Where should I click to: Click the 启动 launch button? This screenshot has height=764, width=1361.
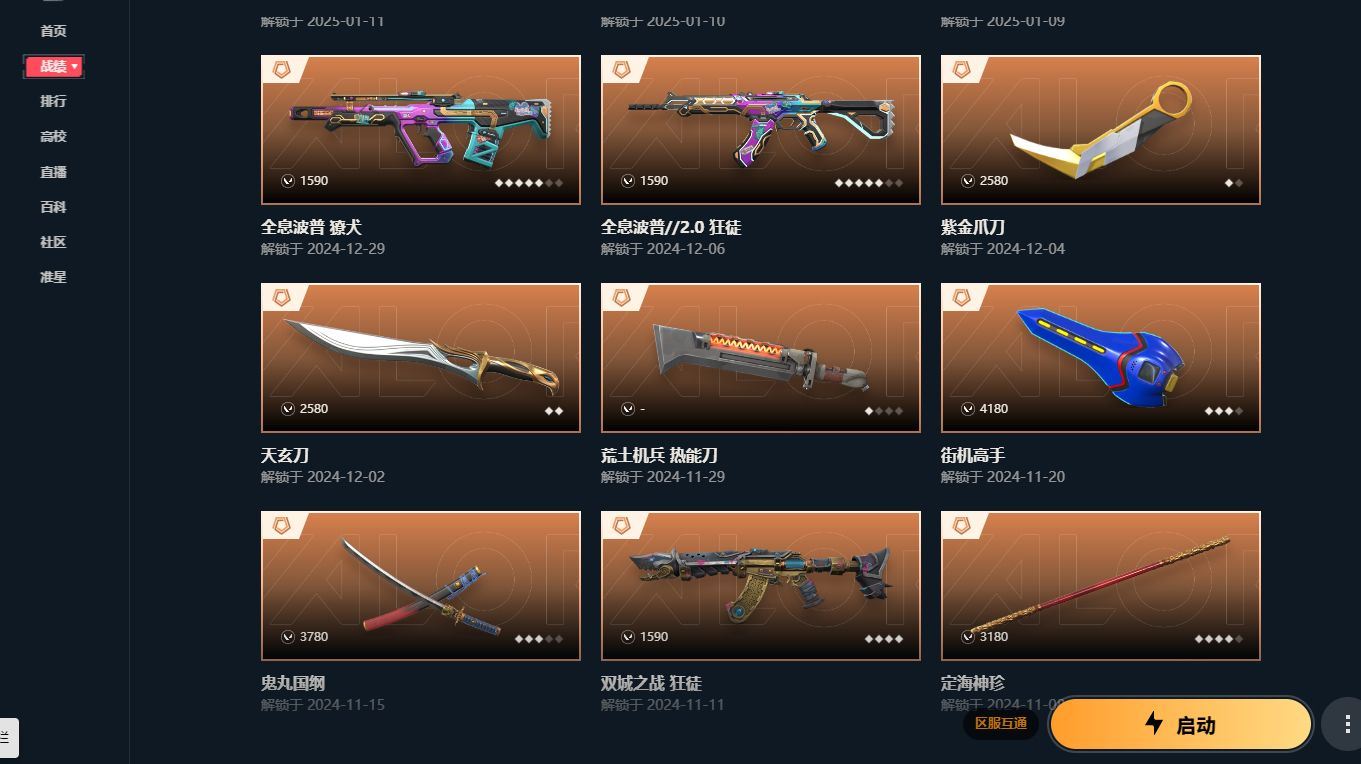pos(1180,724)
